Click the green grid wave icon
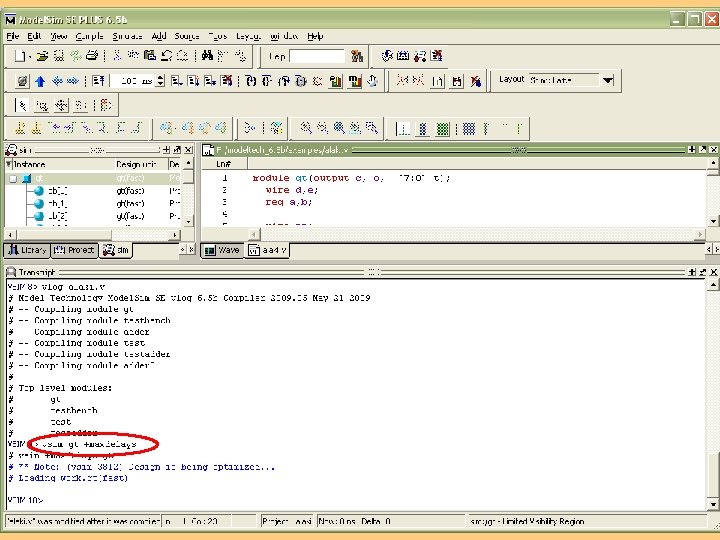 443,129
